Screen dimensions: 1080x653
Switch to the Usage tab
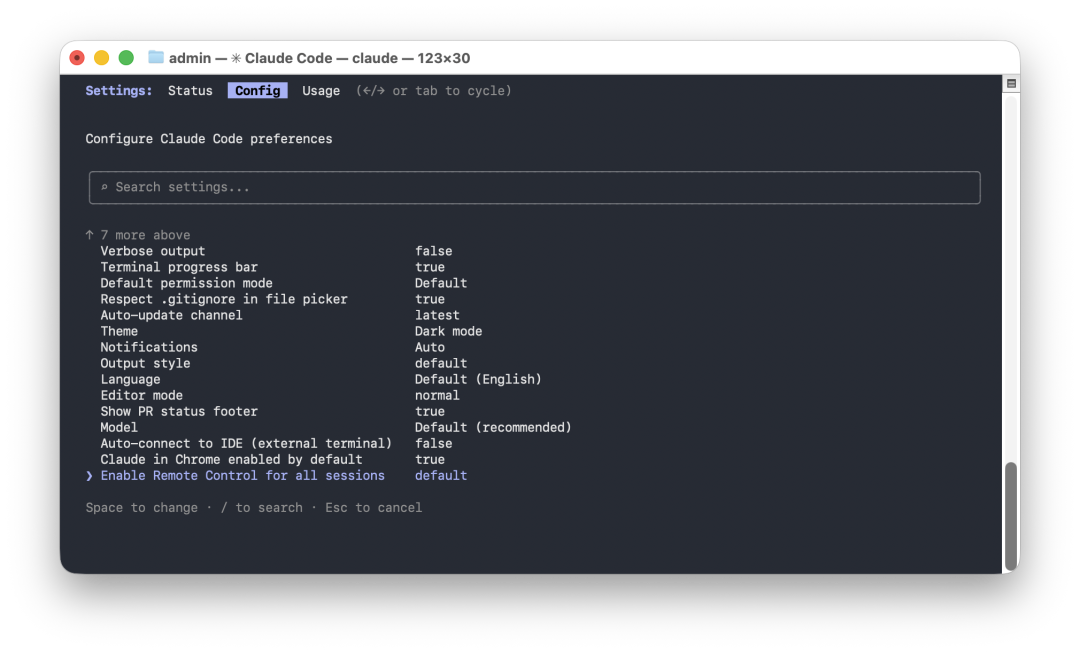pos(321,90)
